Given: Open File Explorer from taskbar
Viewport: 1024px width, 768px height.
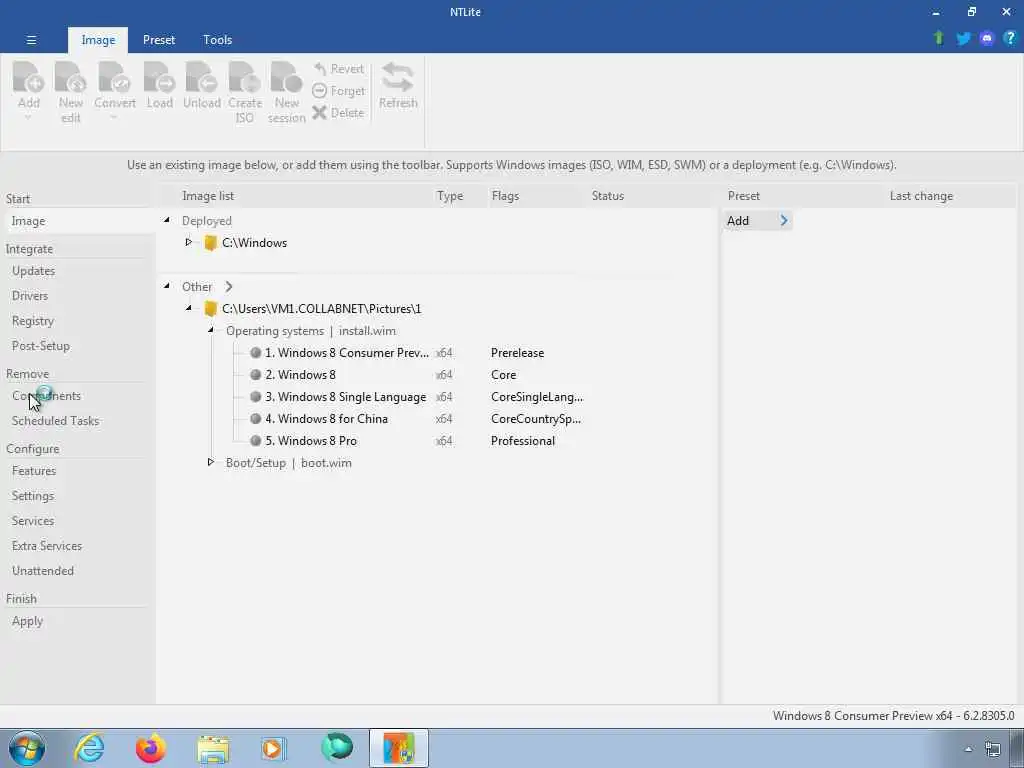Looking at the screenshot, I should [x=213, y=748].
